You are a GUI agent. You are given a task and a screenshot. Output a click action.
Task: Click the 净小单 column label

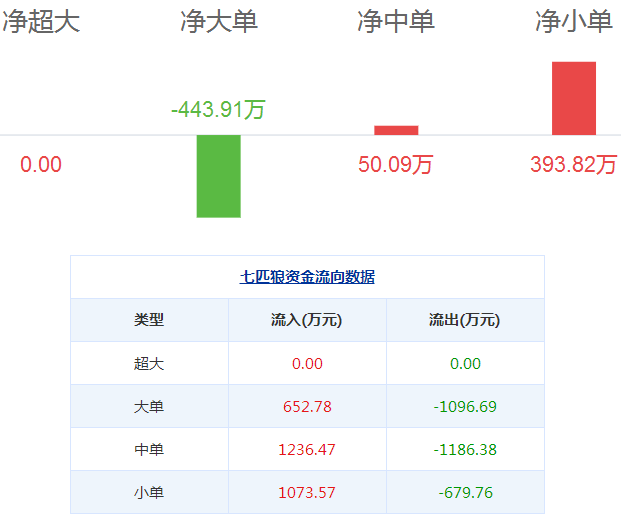574,21
